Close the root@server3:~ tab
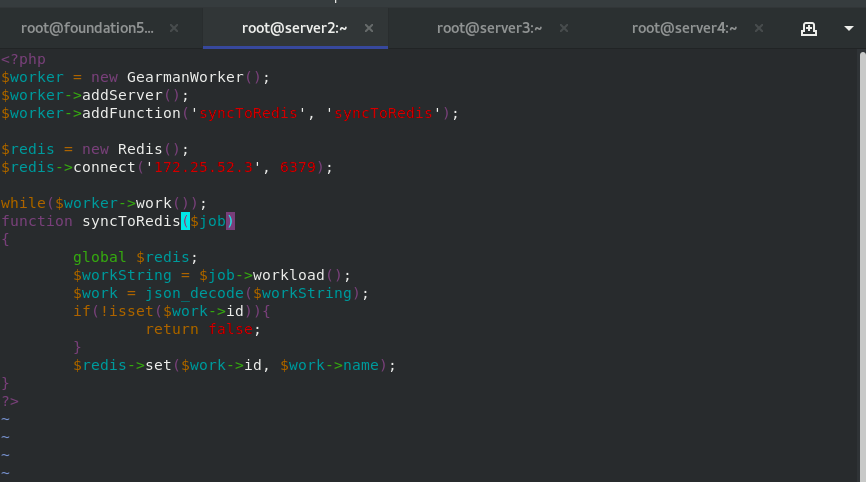 (x=564, y=28)
